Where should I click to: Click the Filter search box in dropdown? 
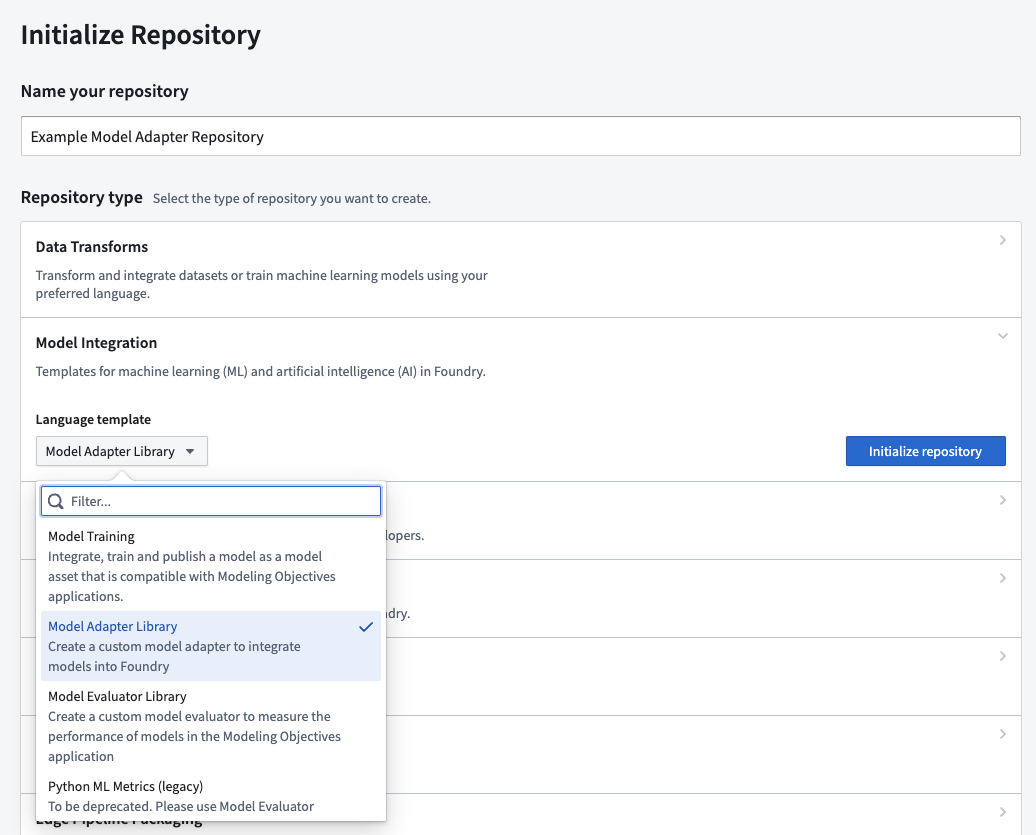(x=211, y=501)
